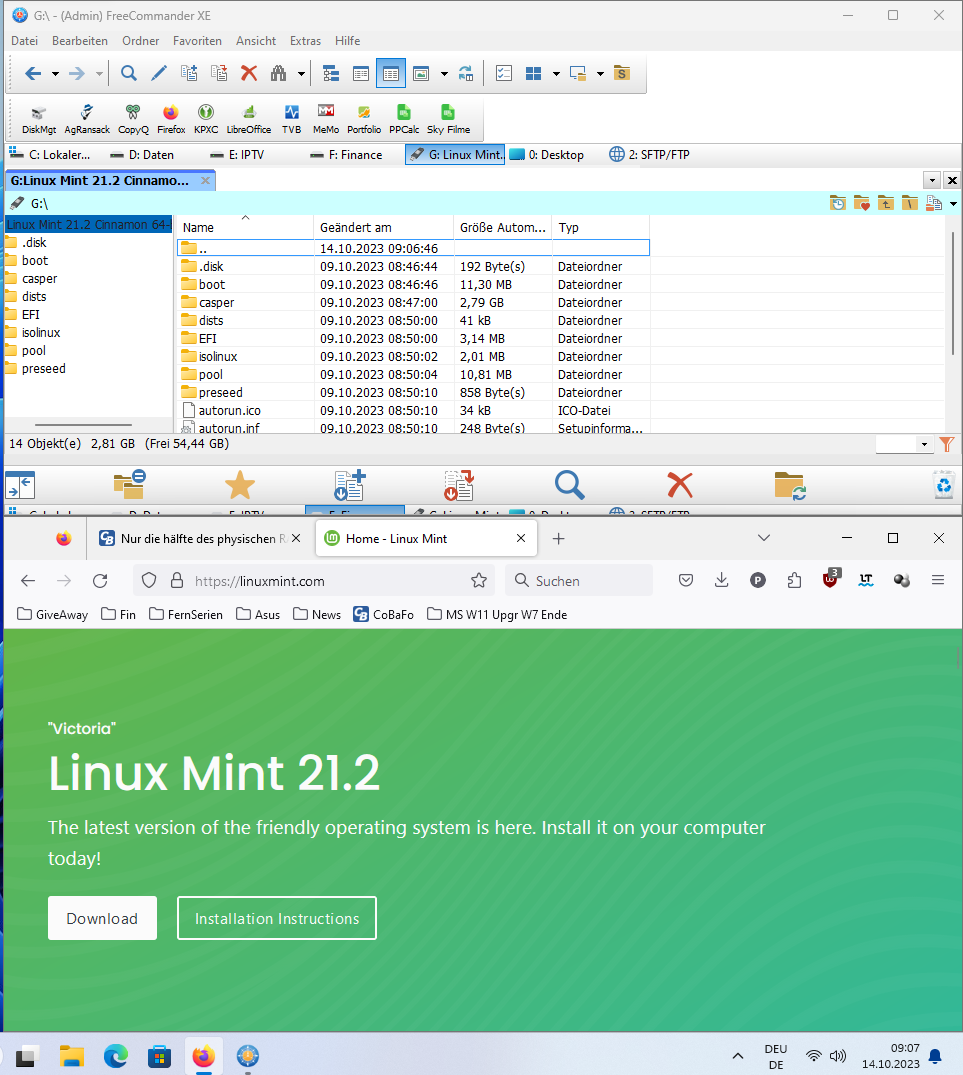Screen dimensions: 963x1075
Task: Launch CopyQ from favorites toolbar
Action: (x=133, y=119)
